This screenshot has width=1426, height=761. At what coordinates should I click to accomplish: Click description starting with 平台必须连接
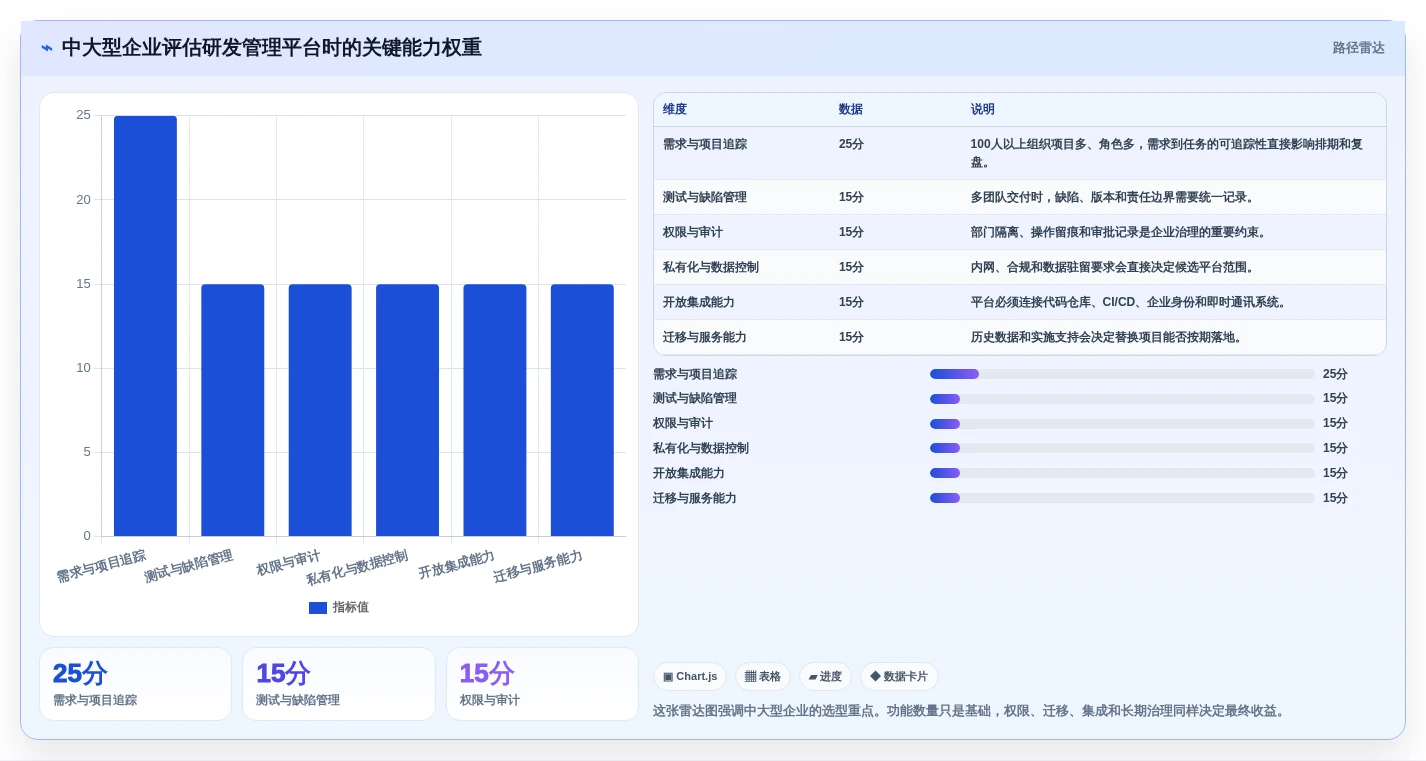point(1130,303)
